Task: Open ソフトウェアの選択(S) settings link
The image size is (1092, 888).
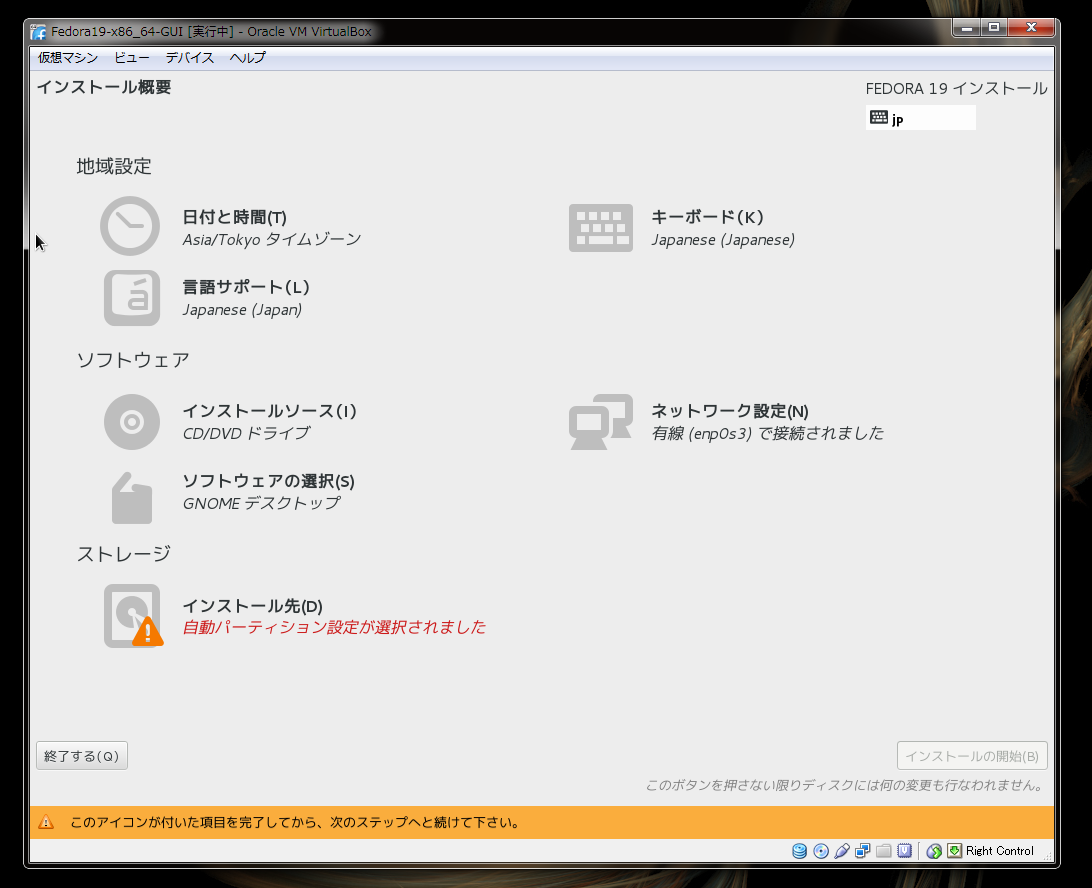Action: [268, 481]
